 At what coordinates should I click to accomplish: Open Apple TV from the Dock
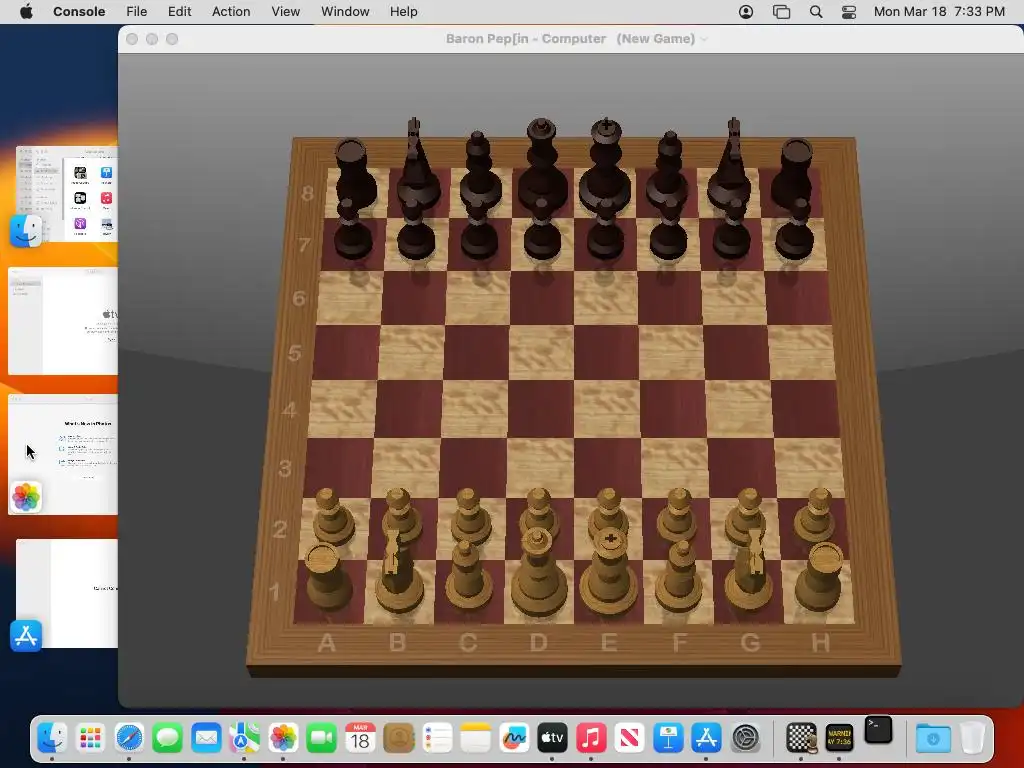(552, 738)
